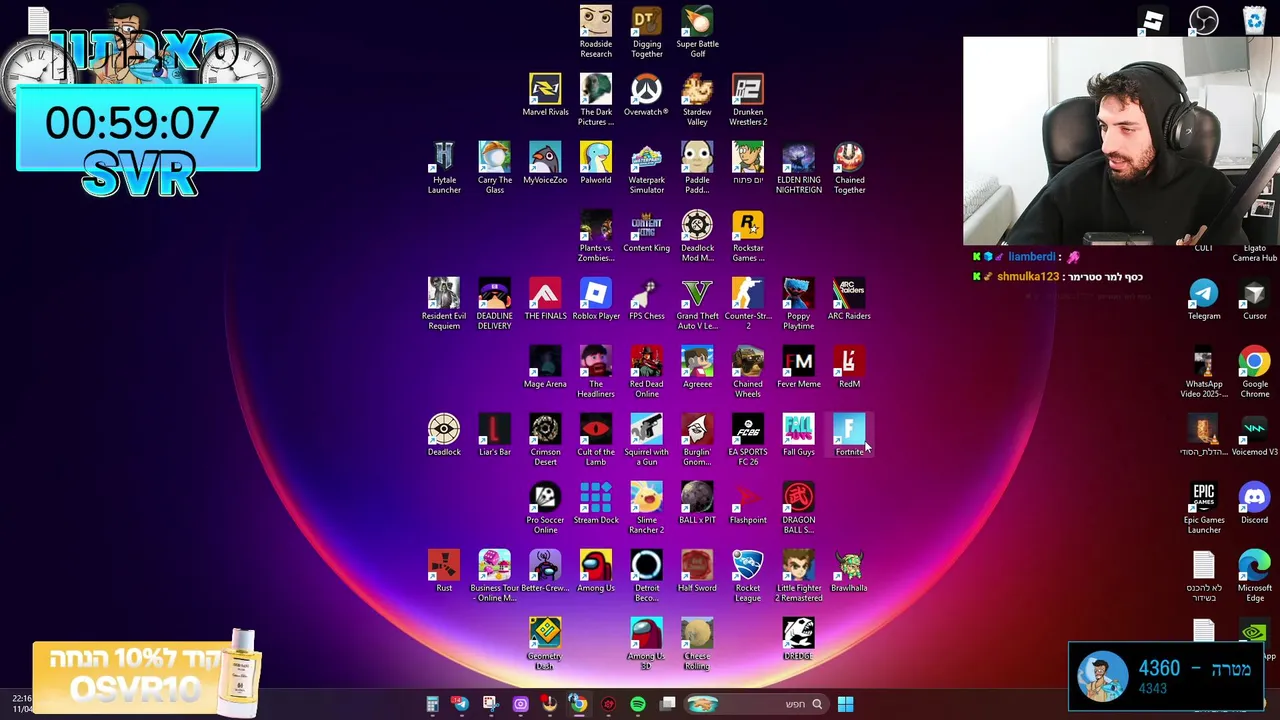Open the Deadlock Mod Manager icon
This screenshot has height=720, width=1280.
click(x=697, y=236)
